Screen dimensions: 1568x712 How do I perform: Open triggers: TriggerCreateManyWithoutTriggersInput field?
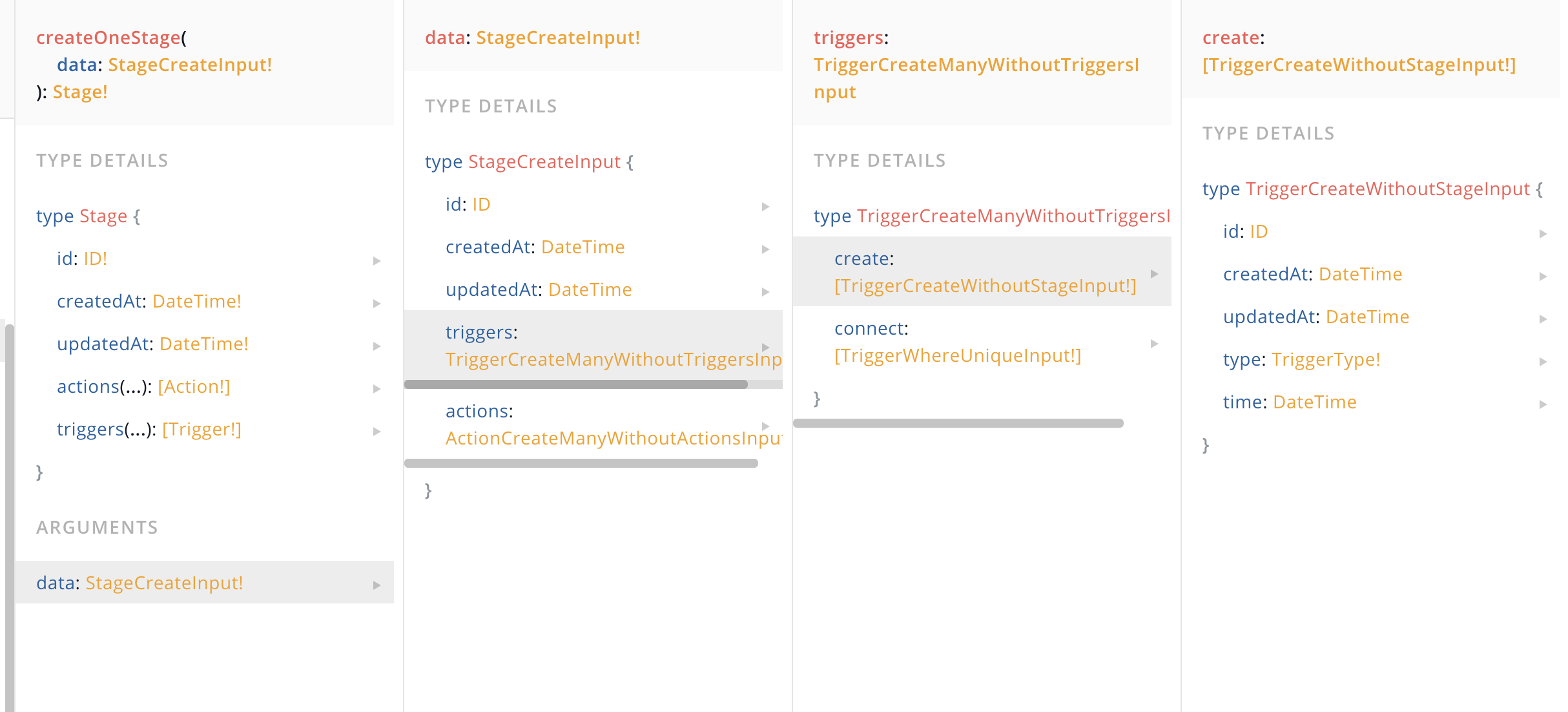coord(593,346)
